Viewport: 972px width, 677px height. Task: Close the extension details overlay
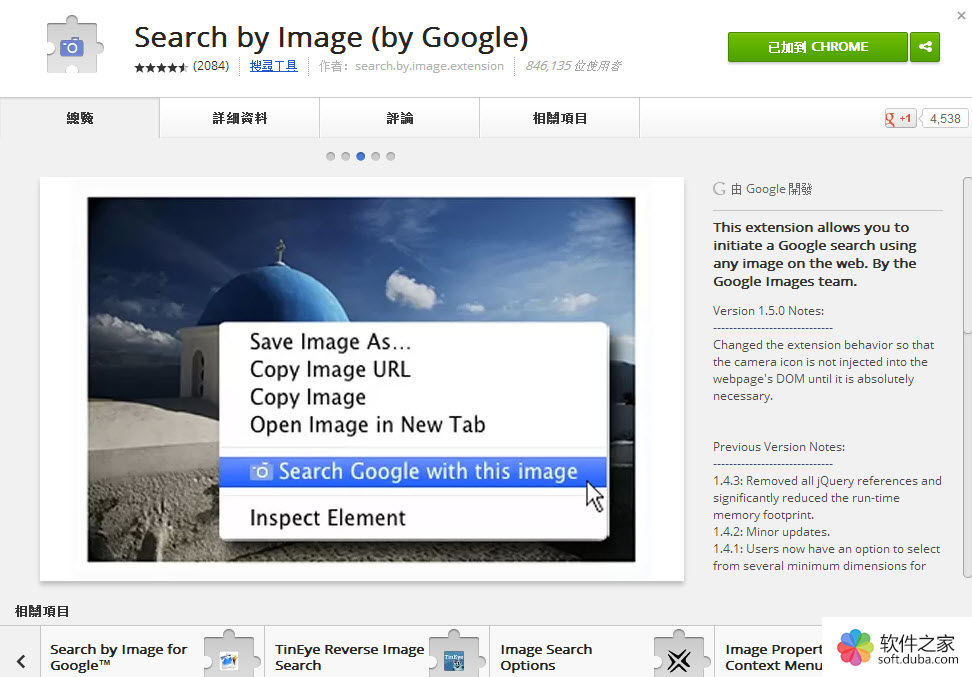tap(961, 15)
